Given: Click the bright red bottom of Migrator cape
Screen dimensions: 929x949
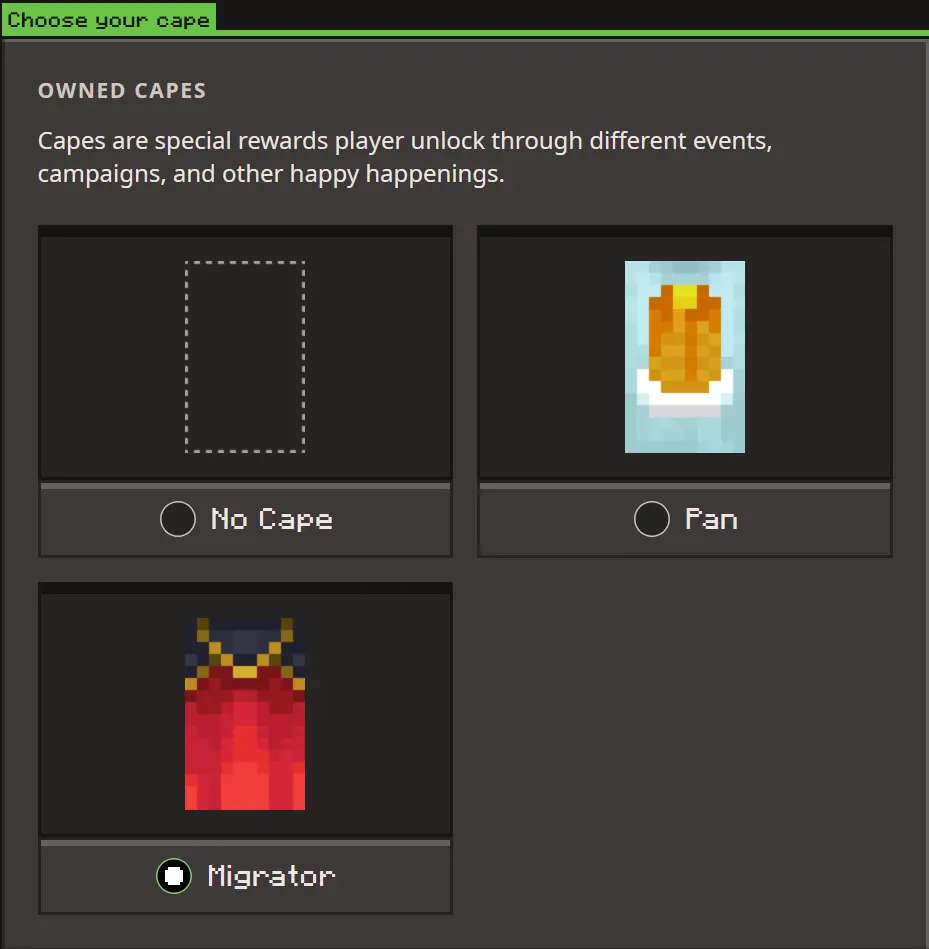Looking at the screenshot, I should click(x=245, y=785).
